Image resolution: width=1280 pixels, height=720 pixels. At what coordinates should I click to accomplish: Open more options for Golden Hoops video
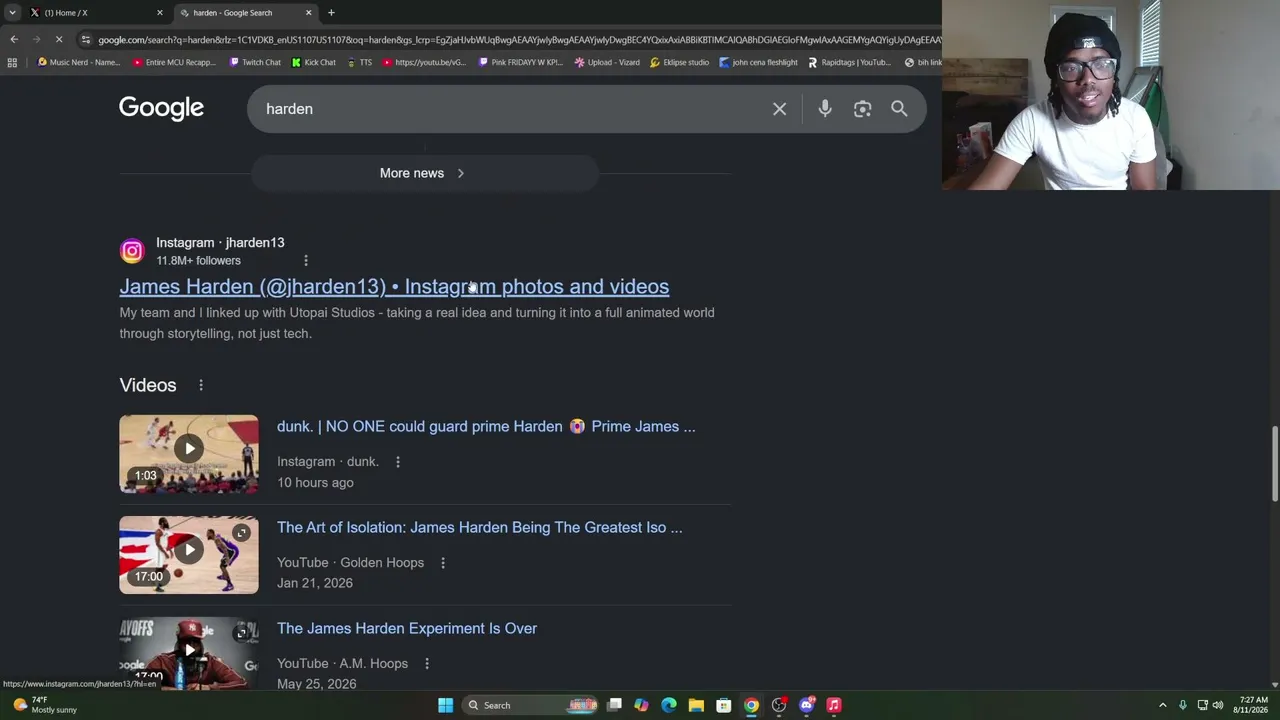click(443, 563)
